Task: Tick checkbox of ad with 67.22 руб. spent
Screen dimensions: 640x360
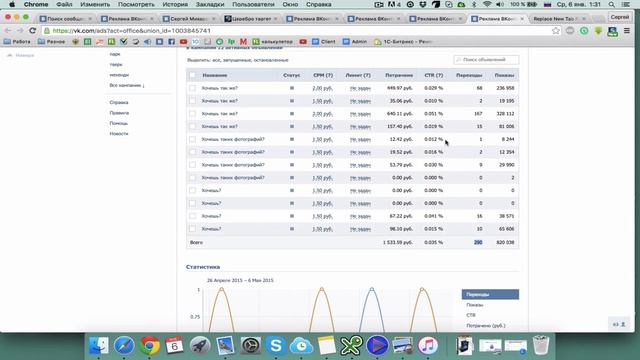Action: point(192,216)
